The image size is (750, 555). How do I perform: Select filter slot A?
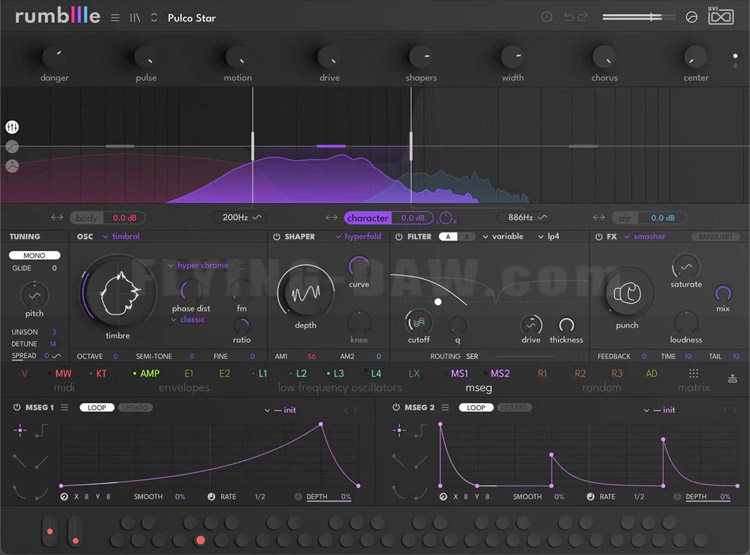[448, 237]
